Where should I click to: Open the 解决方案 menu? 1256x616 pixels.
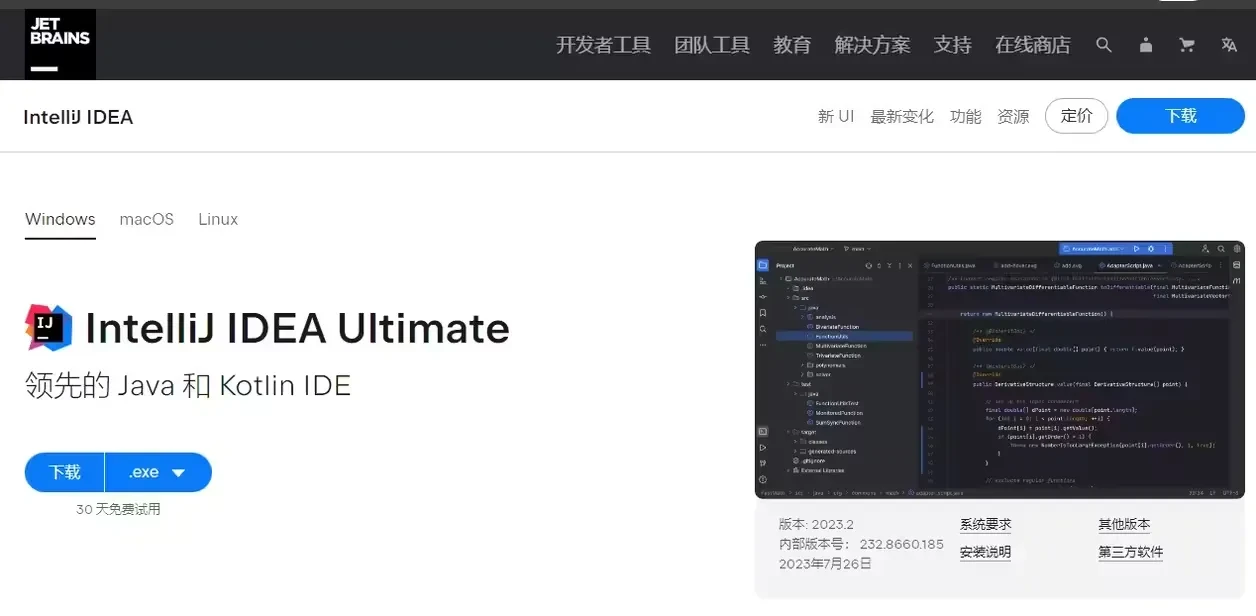[x=872, y=45]
